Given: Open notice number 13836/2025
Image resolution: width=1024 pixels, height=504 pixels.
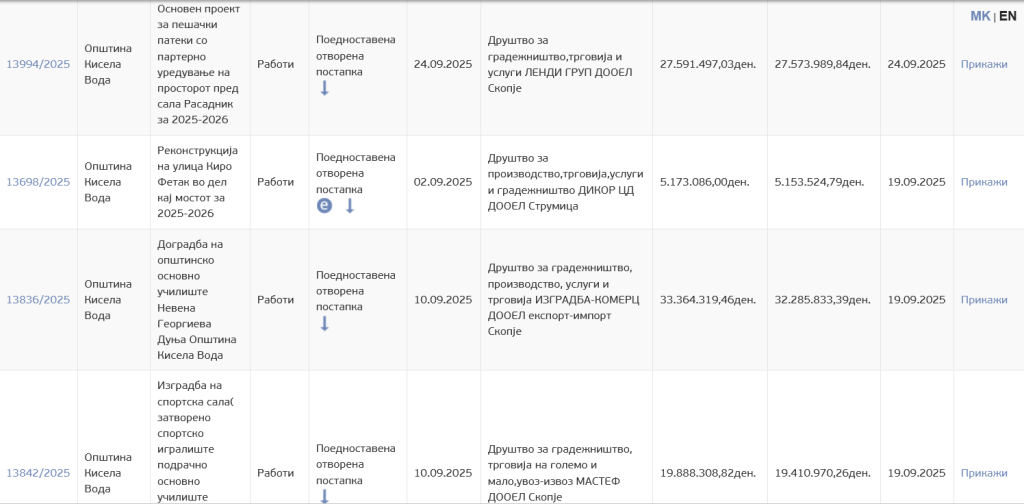Looking at the screenshot, I should [38, 300].
